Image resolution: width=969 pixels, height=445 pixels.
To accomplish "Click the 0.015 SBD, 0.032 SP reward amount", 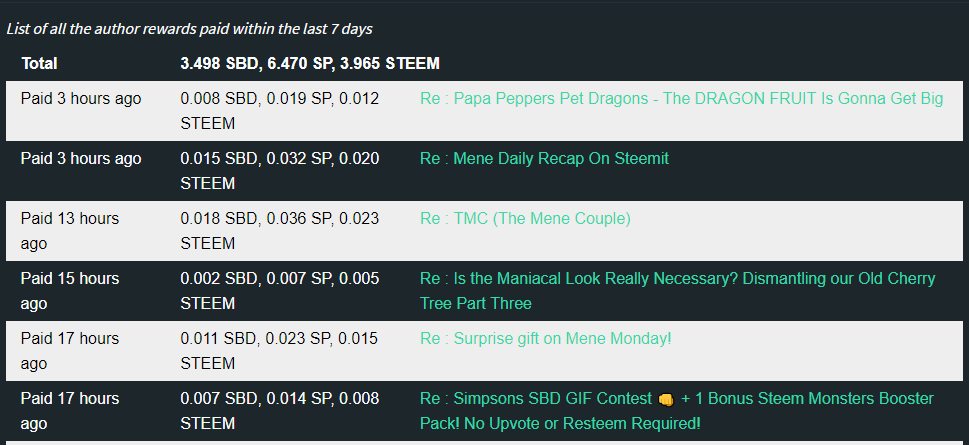I will click(x=280, y=171).
